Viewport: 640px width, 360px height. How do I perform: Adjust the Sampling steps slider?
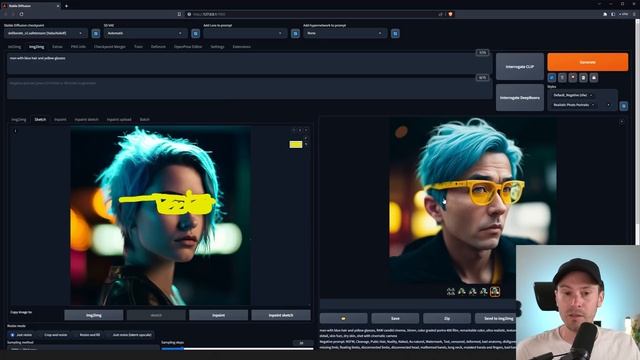click(x=237, y=349)
